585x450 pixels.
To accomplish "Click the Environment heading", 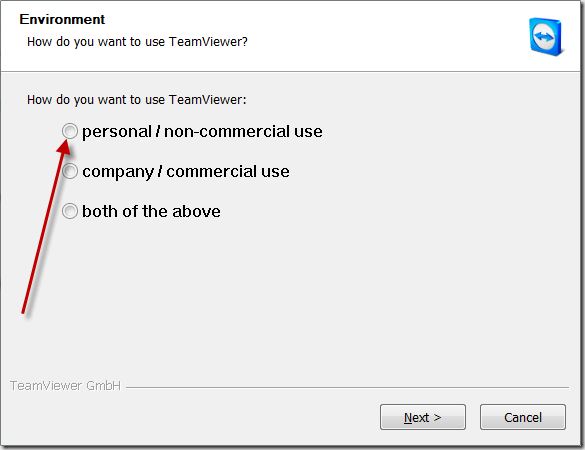I will pyautogui.click(x=62, y=19).
